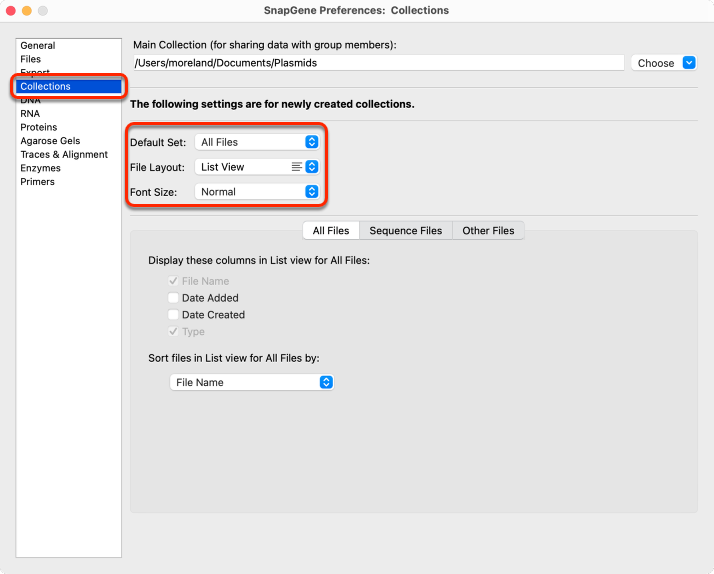Open the Font Size dropdown
This screenshot has width=714, height=574.
point(257,192)
